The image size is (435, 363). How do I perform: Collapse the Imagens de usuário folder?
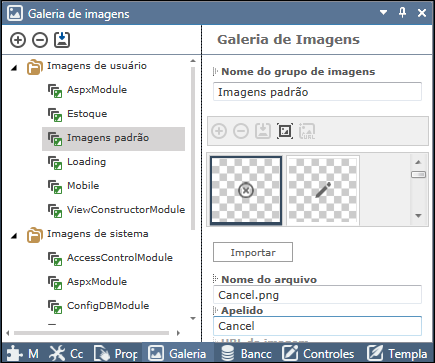14,68
